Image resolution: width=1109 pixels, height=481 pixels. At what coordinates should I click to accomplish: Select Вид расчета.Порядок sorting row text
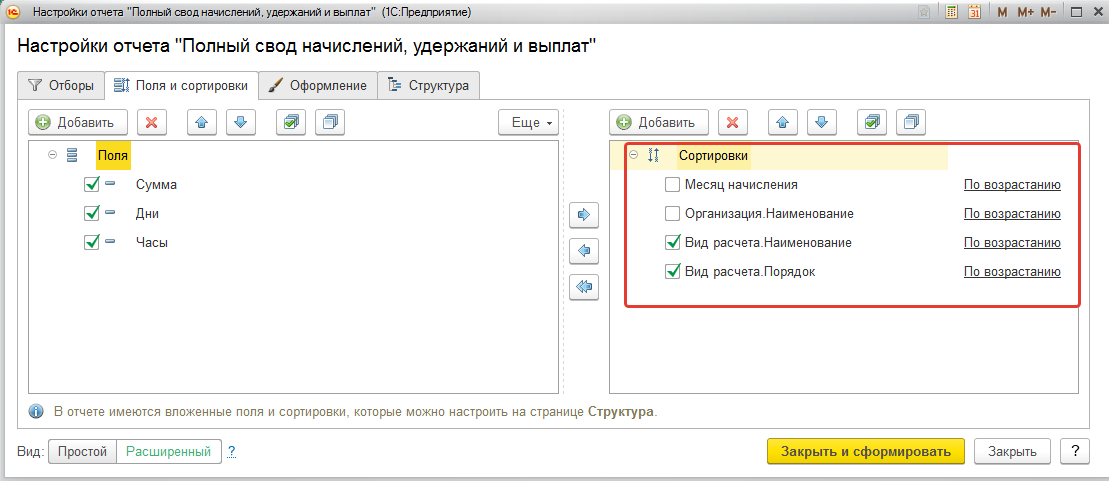(750, 272)
